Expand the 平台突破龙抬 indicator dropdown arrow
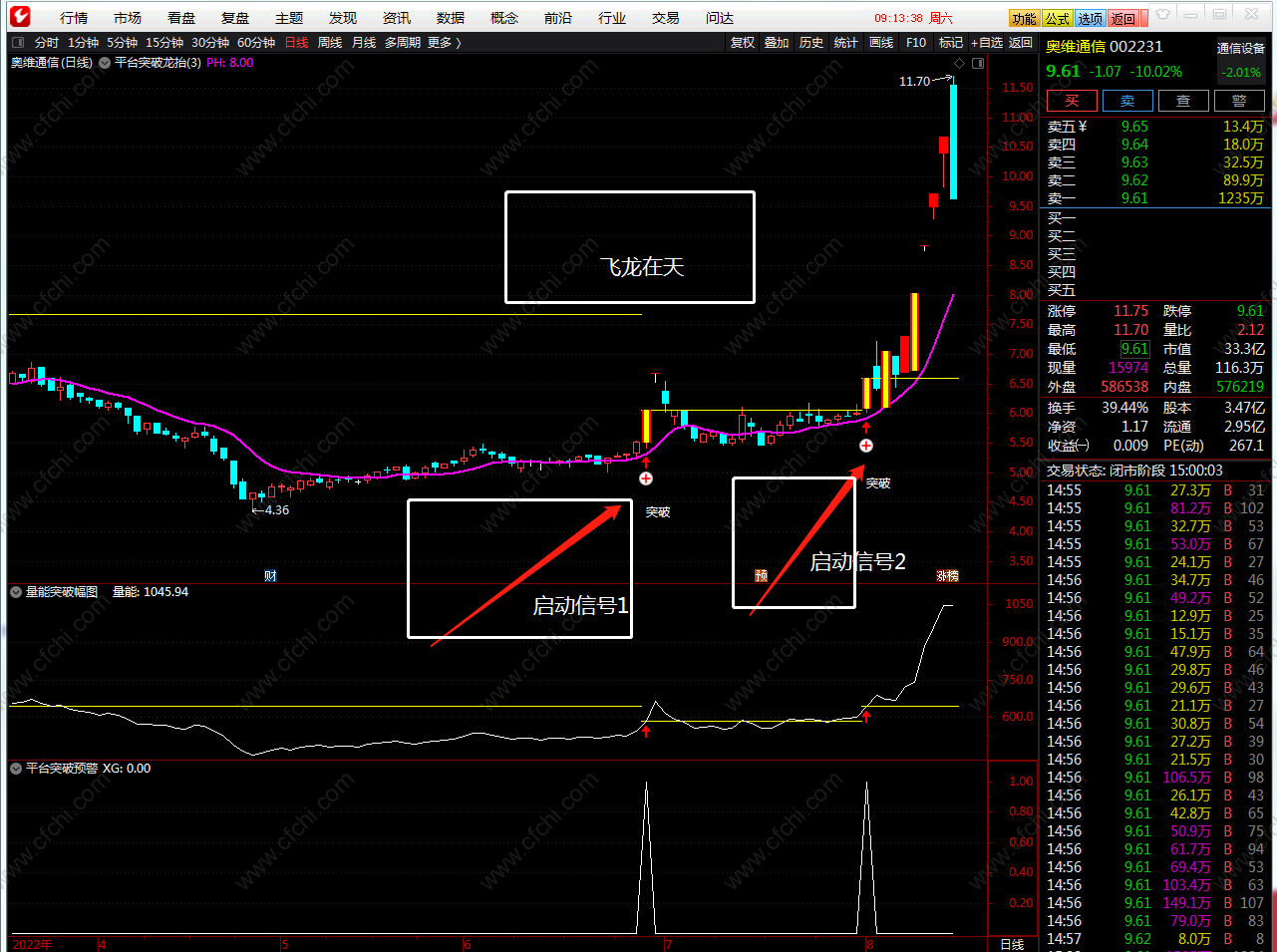Screen dimensions: 1277x952 (105, 63)
